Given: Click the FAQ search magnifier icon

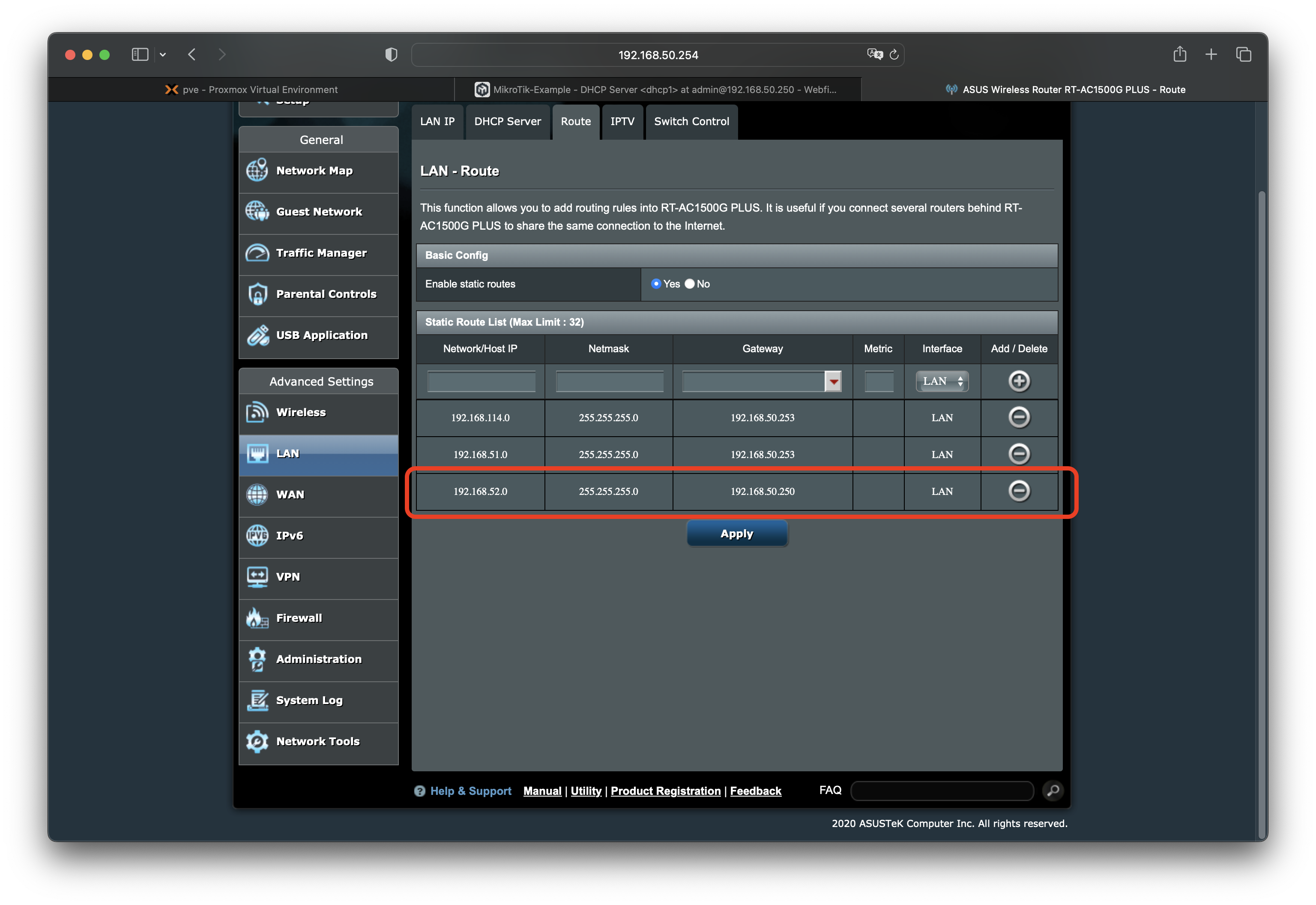Looking at the screenshot, I should 1053,791.
